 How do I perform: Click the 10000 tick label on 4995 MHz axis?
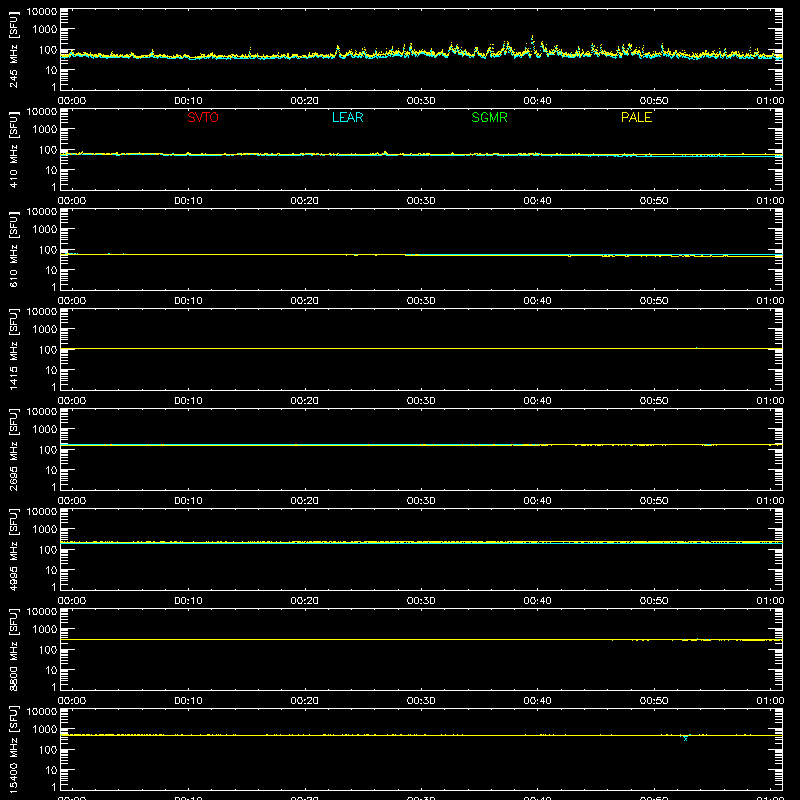42,512
